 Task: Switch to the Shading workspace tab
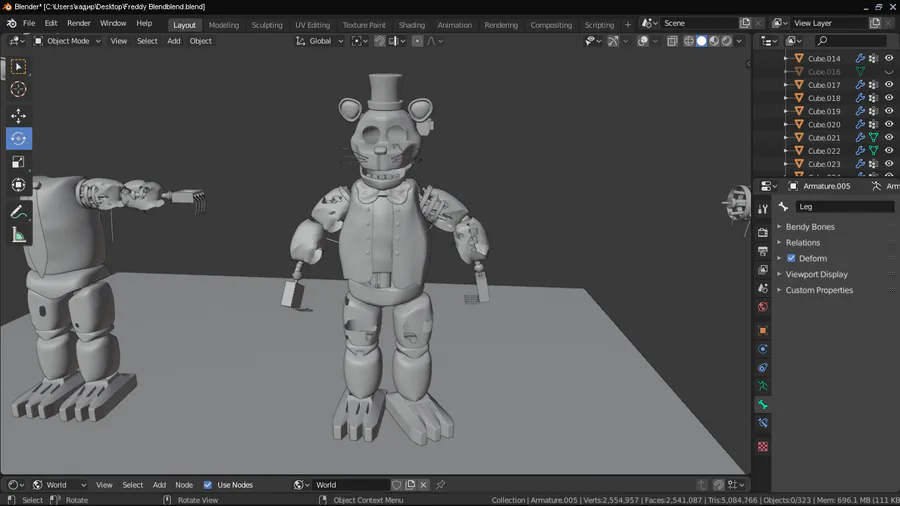pyautogui.click(x=412, y=25)
